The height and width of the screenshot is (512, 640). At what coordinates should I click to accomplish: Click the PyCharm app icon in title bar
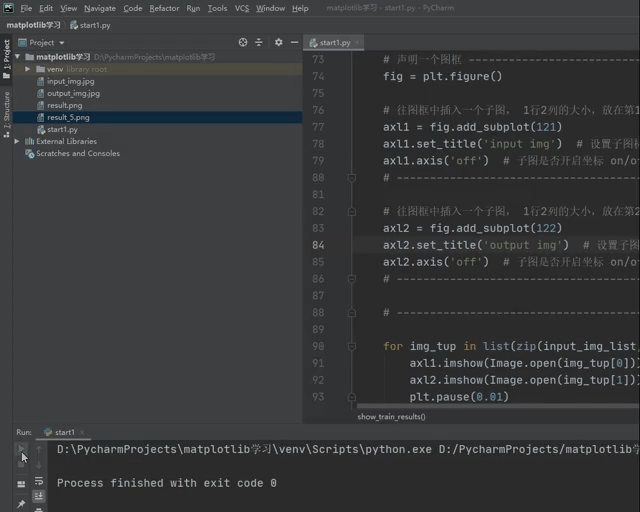coord(8,8)
